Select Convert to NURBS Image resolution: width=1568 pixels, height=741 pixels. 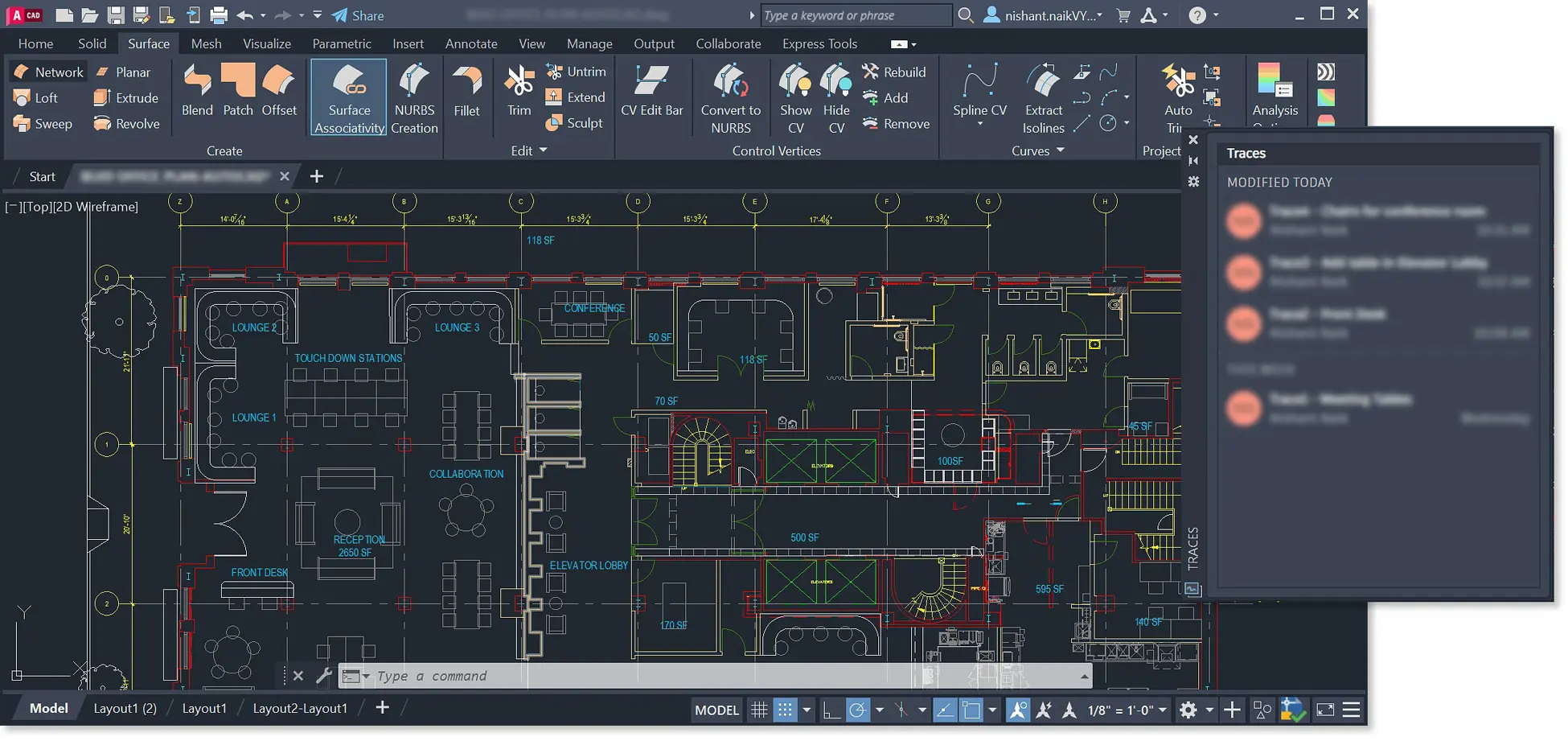[x=730, y=98]
